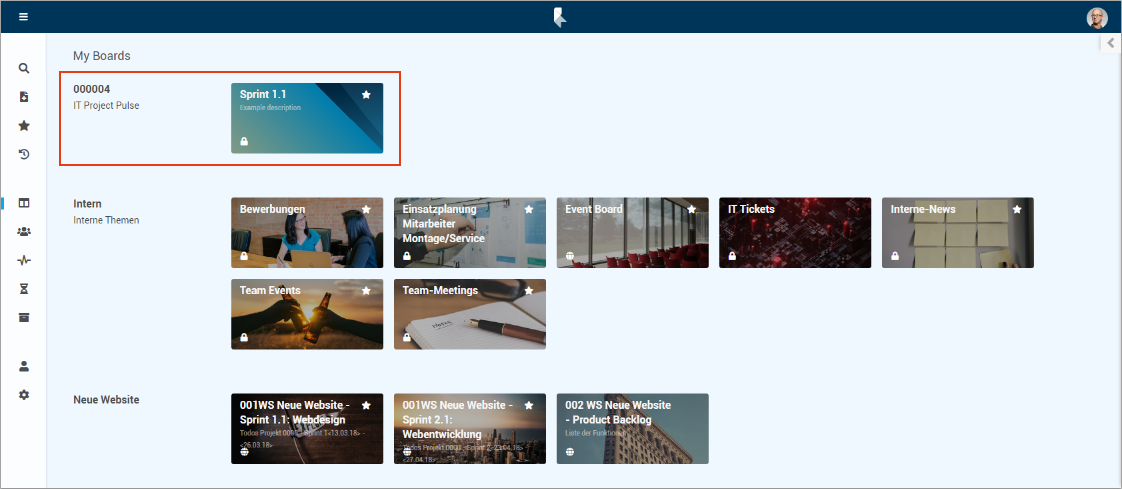The width and height of the screenshot is (1122, 489).
Task: Select the boards icon in the sidebar
Action: point(24,203)
